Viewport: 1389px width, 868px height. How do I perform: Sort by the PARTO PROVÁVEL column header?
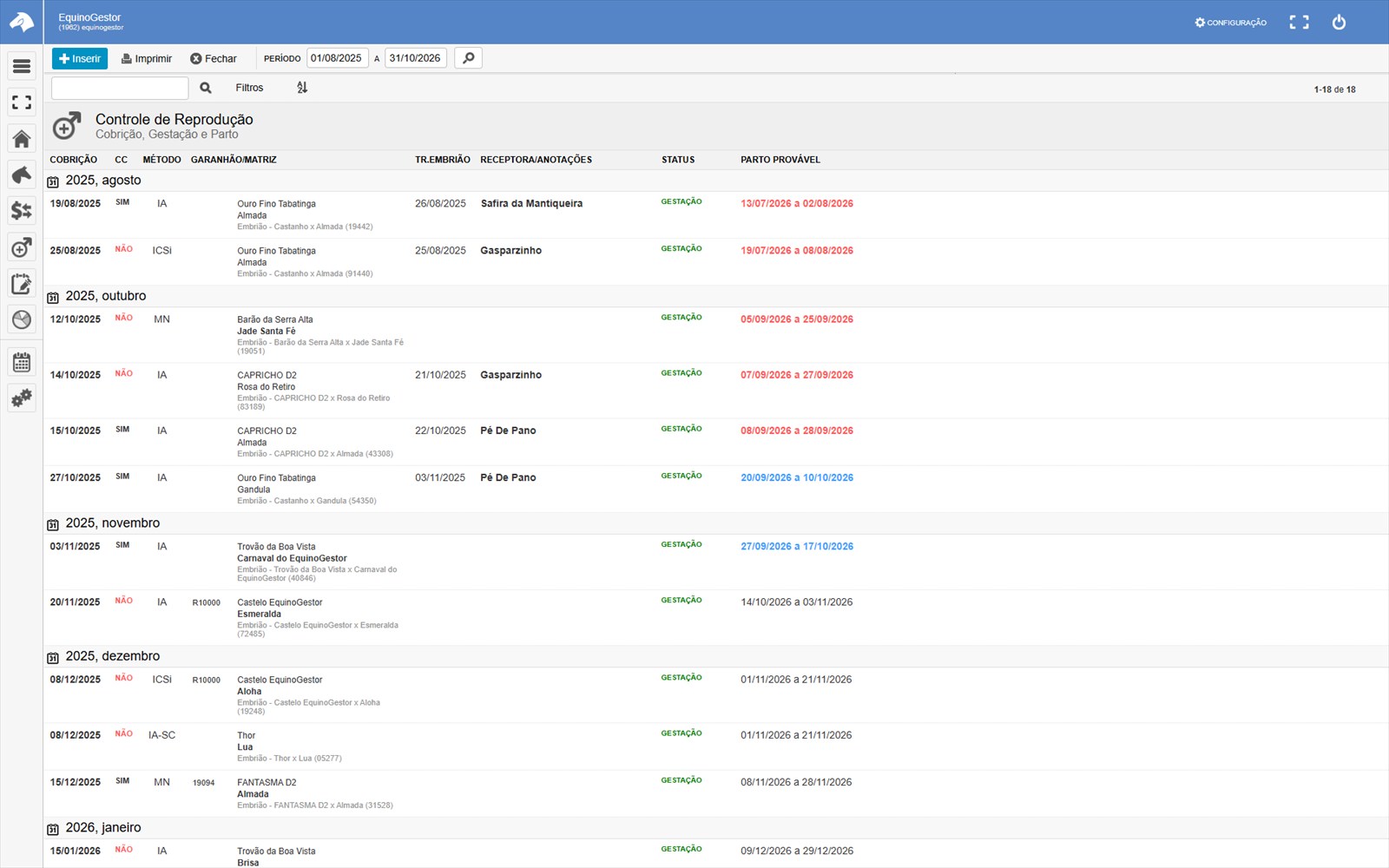780,160
